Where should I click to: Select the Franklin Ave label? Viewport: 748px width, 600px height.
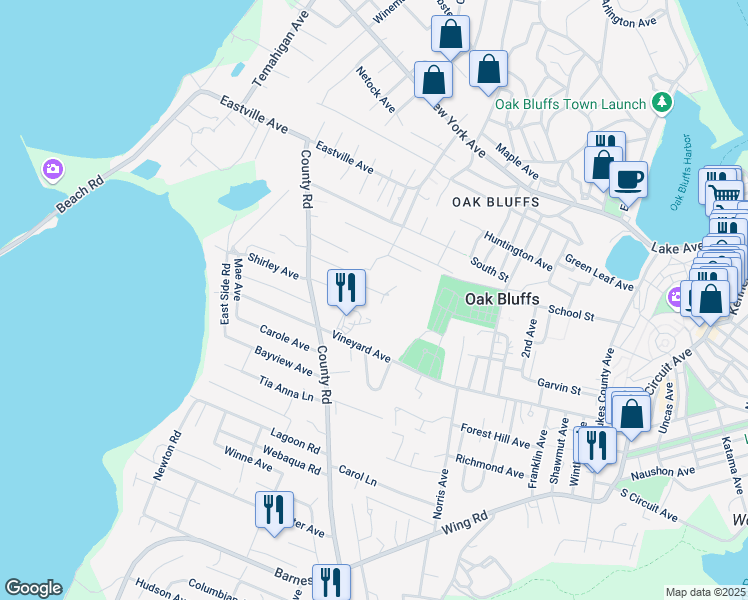point(537,459)
